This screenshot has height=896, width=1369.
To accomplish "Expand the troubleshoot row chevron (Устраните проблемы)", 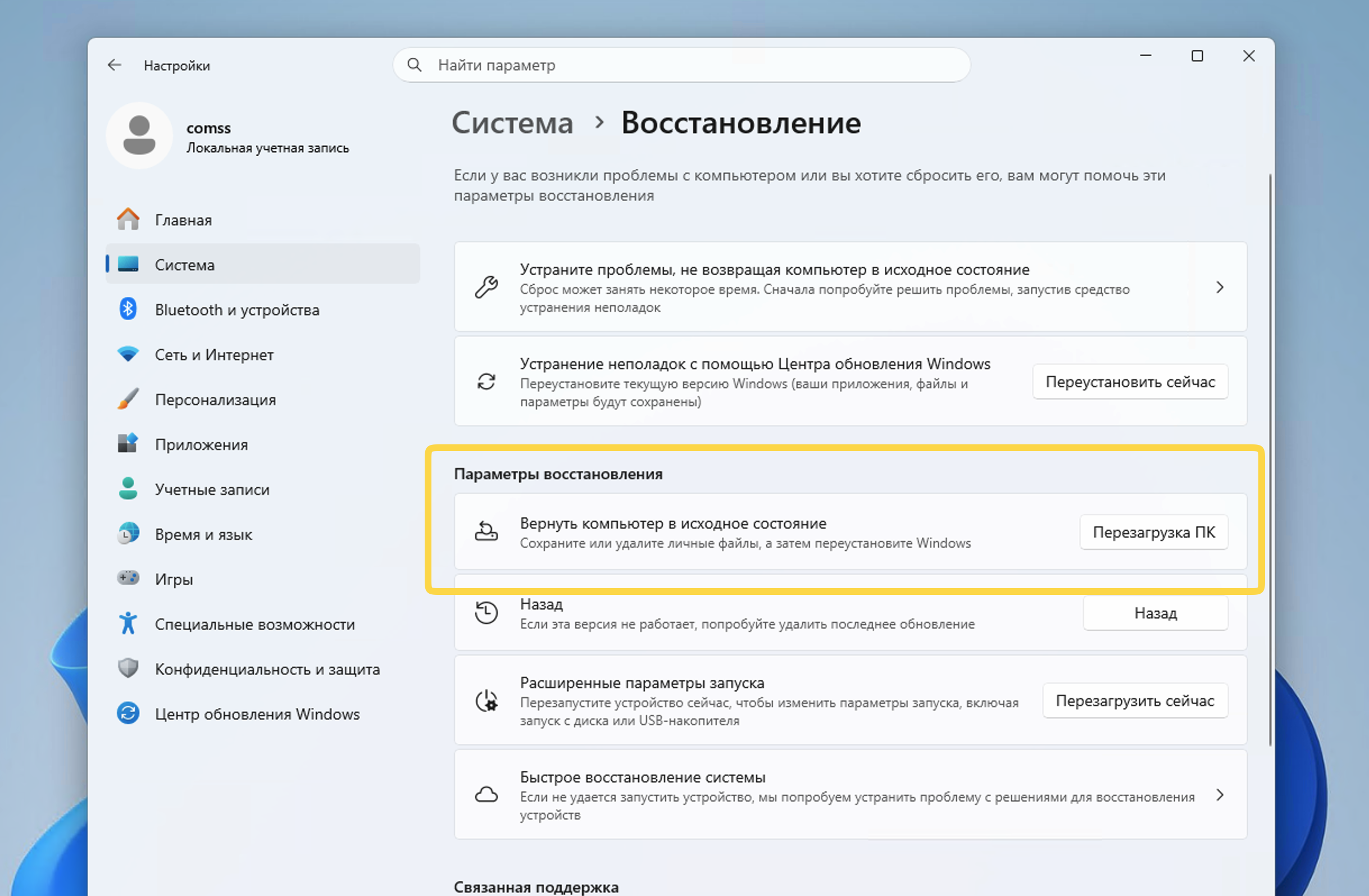I will 1220,287.
